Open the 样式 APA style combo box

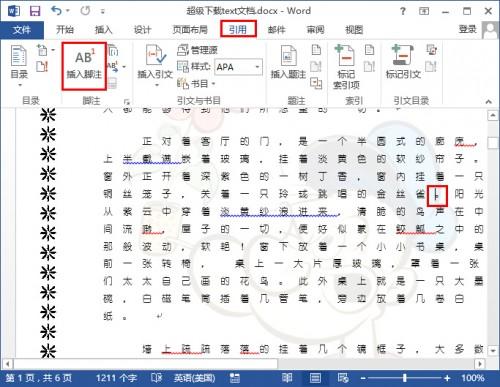click(x=239, y=67)
